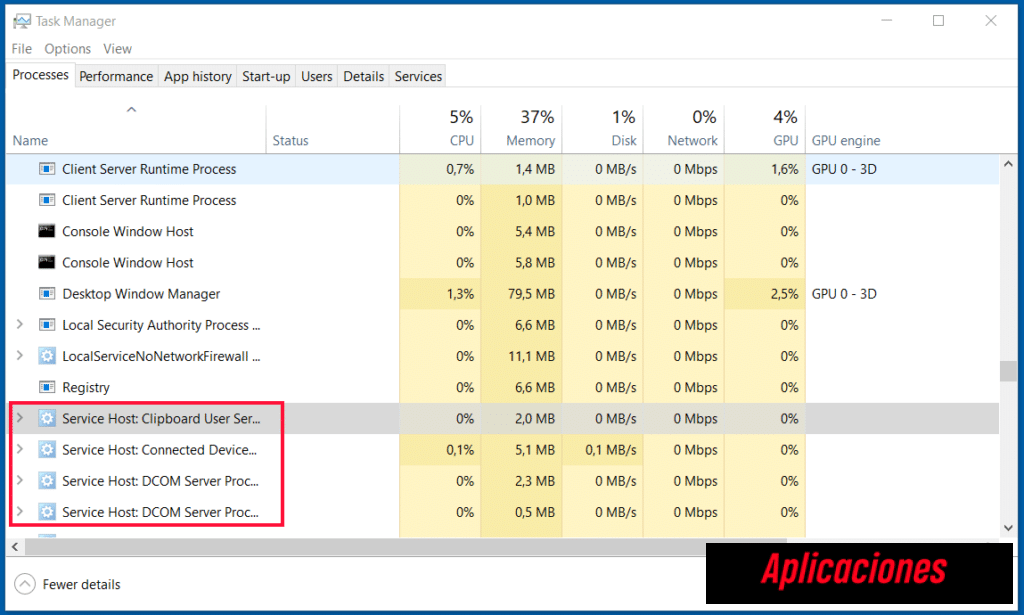Screen dimensions: 1024x615
Task: Click gear icon of DCOM Server Proc using 0,5 MB
Action: click(46, 512)
